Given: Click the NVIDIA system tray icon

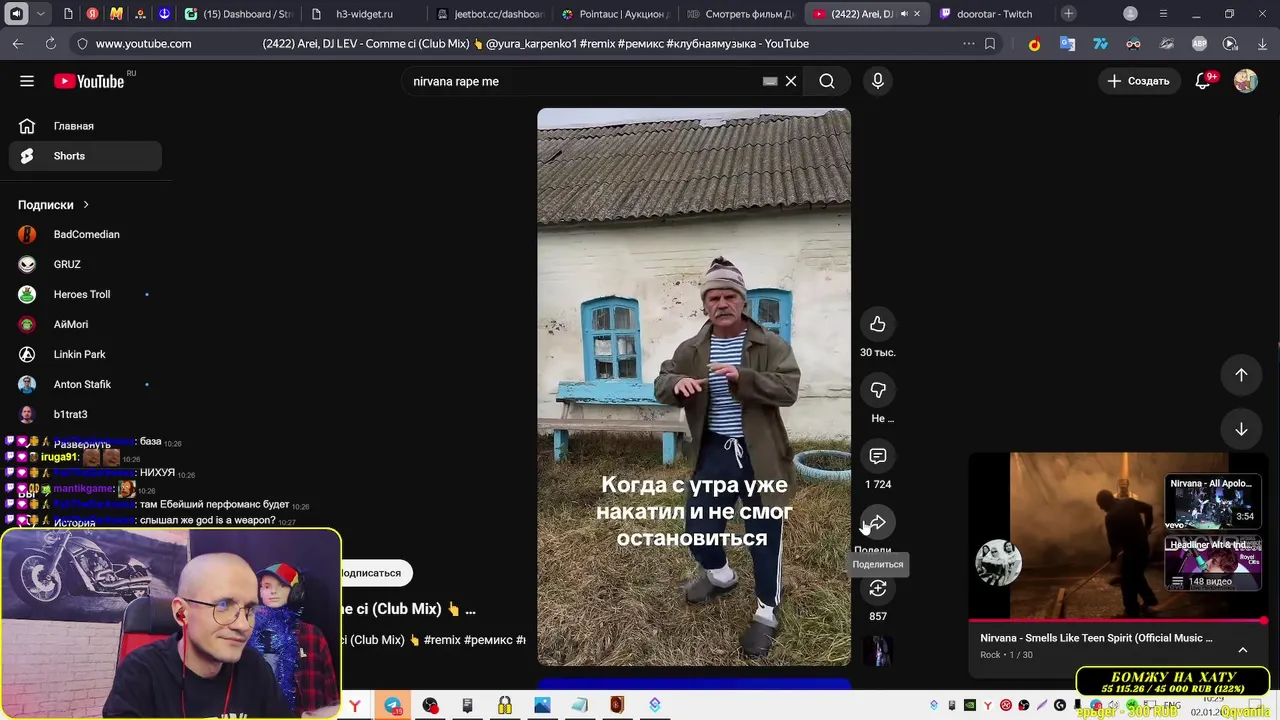Looking at the screenshot, I should pos(970,706).
